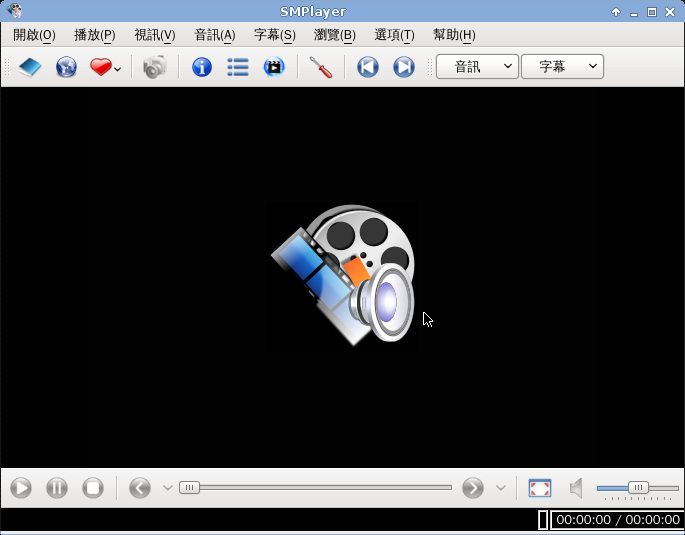Show file information with blue info icon
This screenshot has height=535, width=685.
click(202, 67)
